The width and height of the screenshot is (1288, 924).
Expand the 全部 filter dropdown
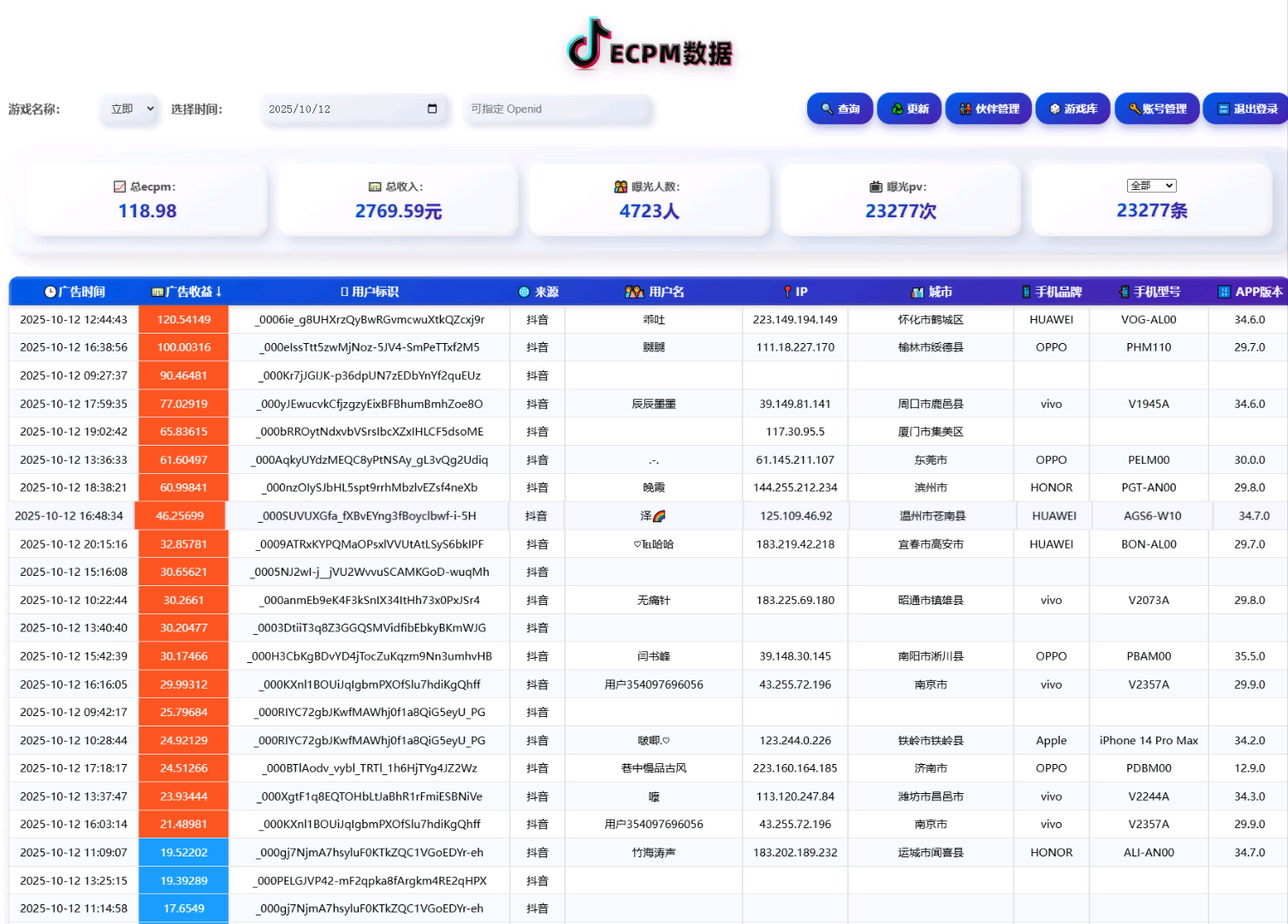coord(1151,186)
